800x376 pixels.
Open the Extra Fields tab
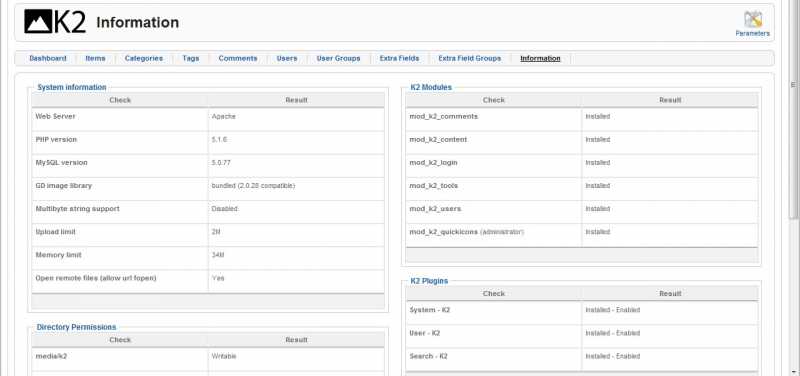click(x=399, y=58)
